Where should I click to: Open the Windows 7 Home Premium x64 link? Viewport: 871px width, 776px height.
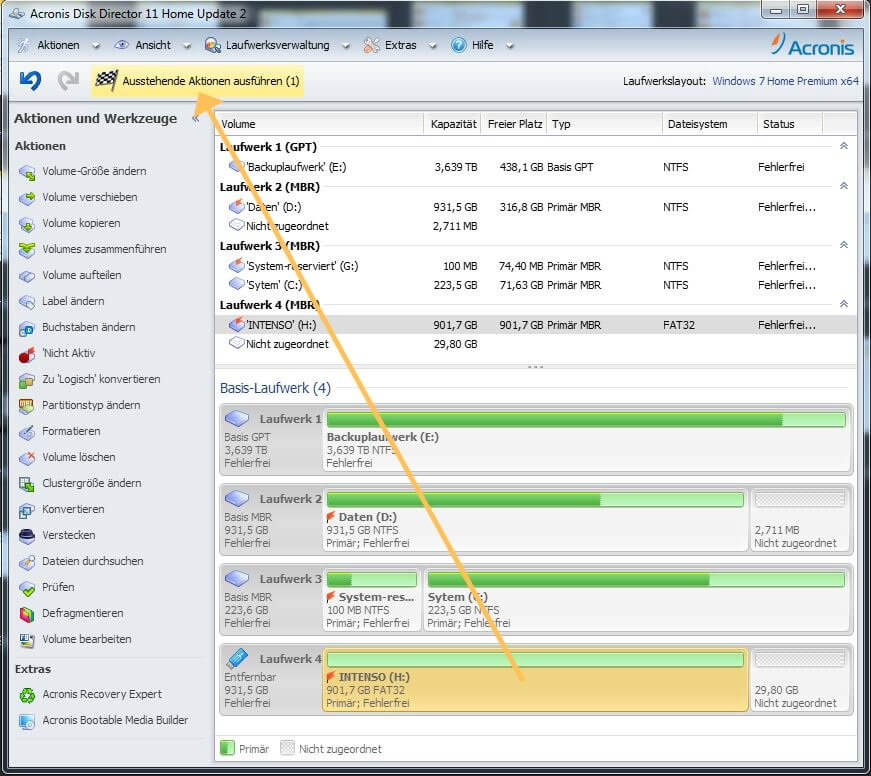coord(785,81)
